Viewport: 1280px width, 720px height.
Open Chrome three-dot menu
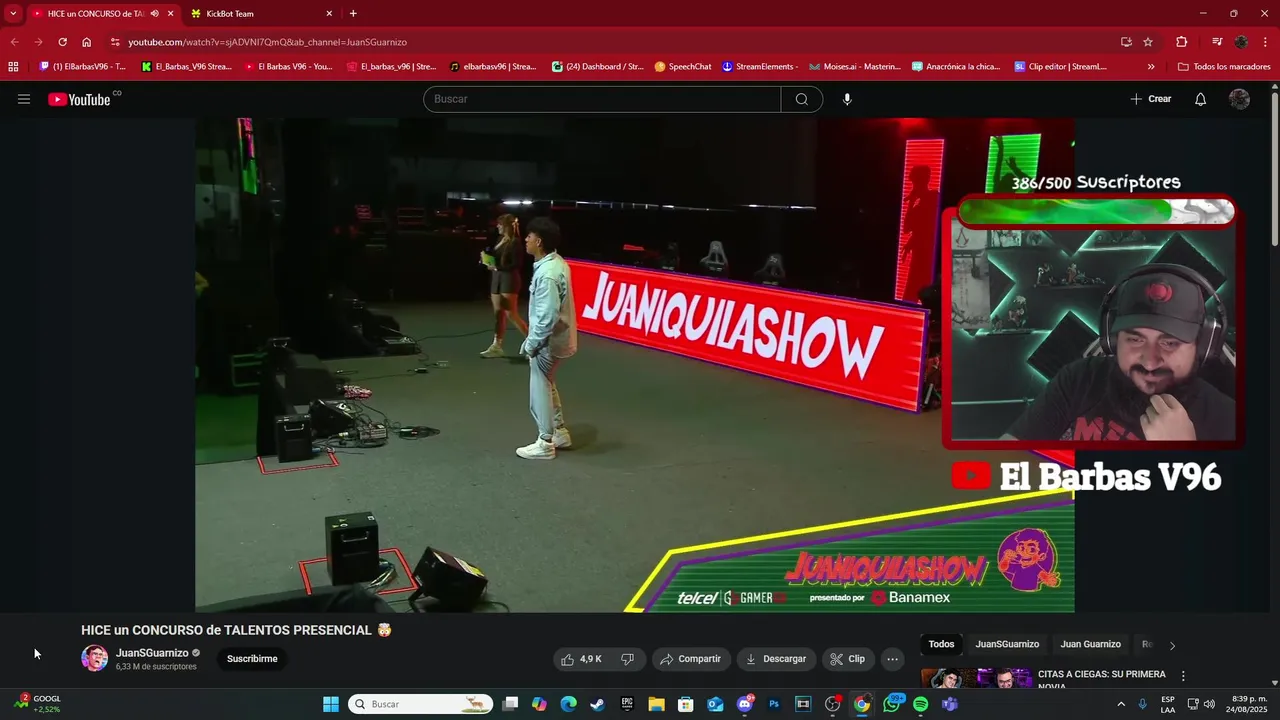coord(1266,42)
